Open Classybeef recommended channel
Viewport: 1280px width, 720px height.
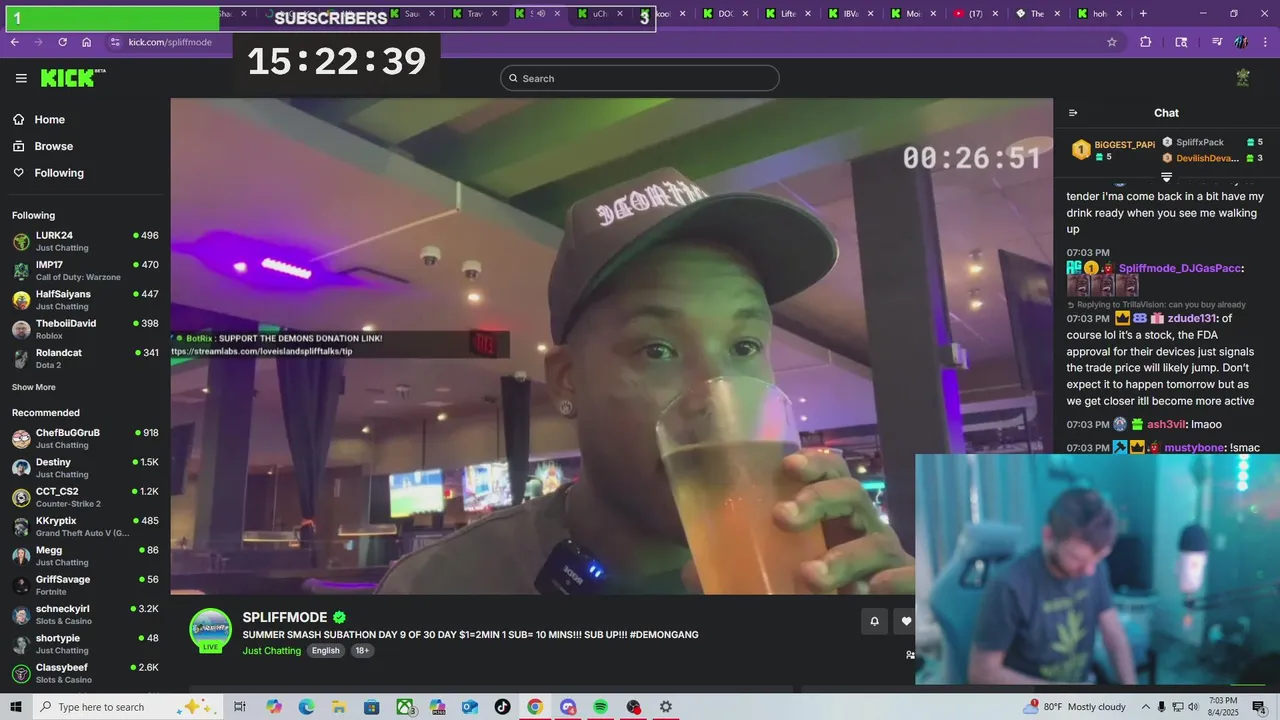coord(85,673)
